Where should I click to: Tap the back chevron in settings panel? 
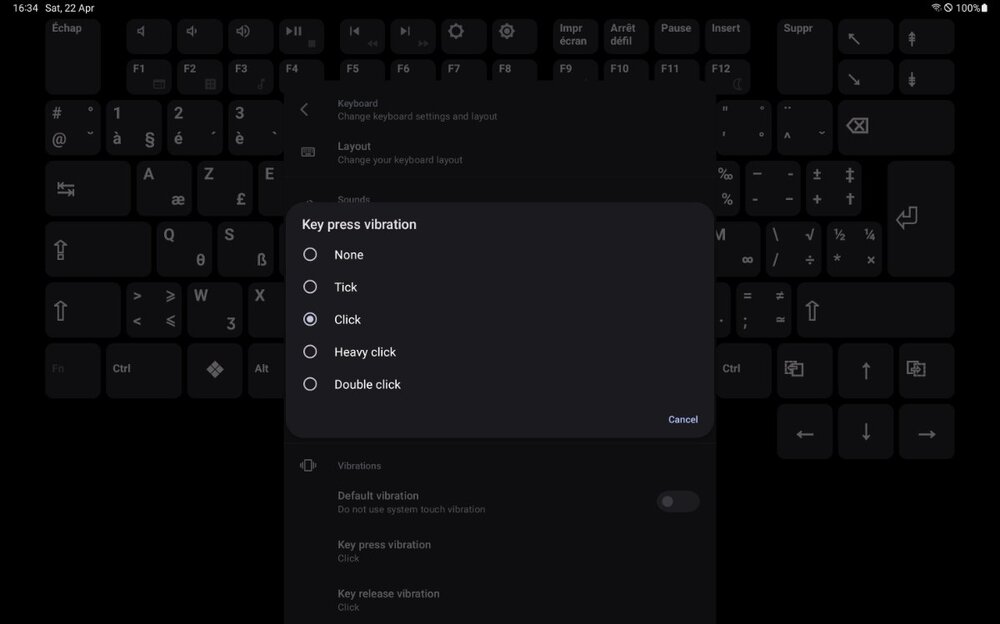pyautogui.click(x=304, y=110)
